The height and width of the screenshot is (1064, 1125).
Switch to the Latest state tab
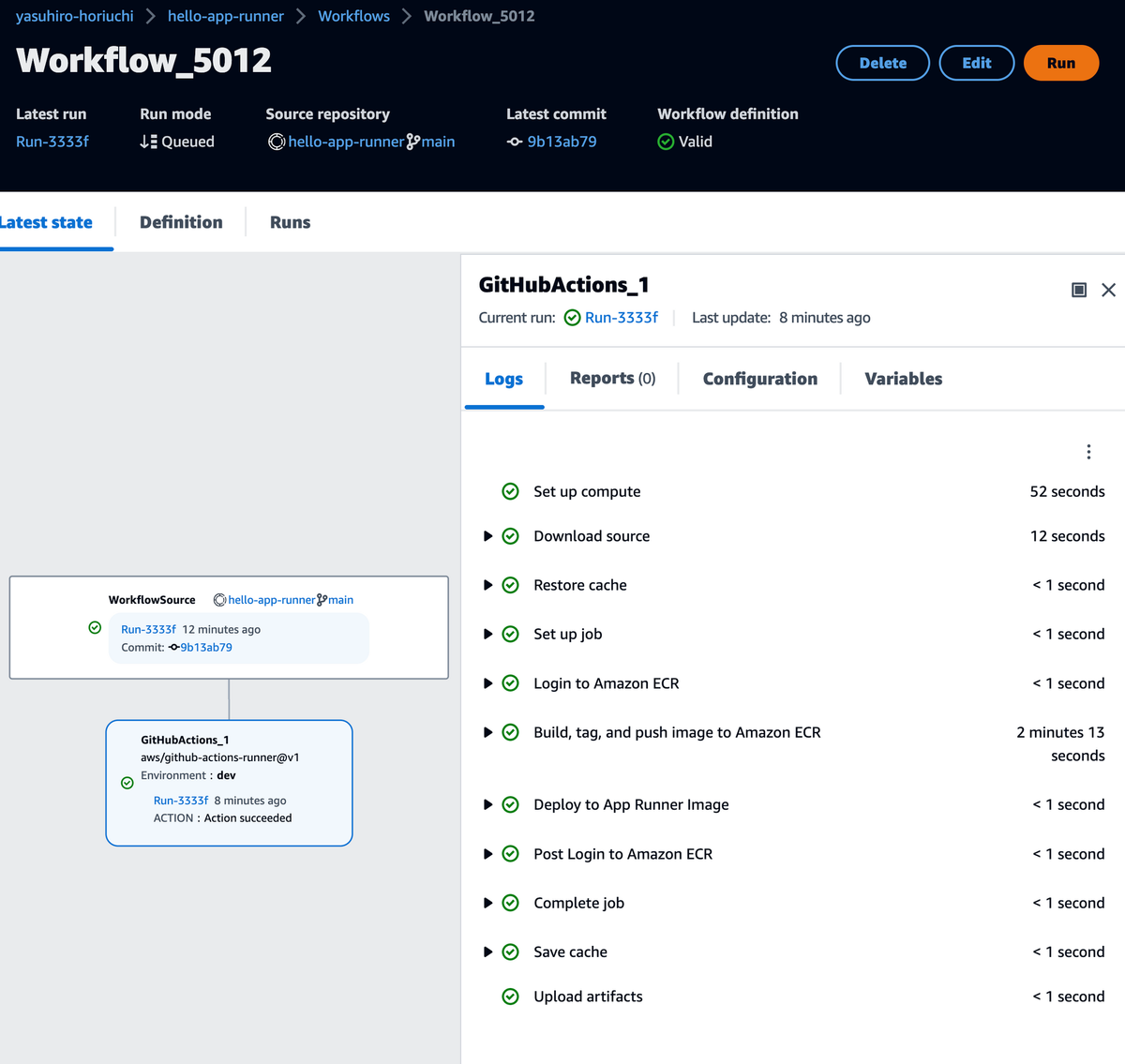pos(46,222)
